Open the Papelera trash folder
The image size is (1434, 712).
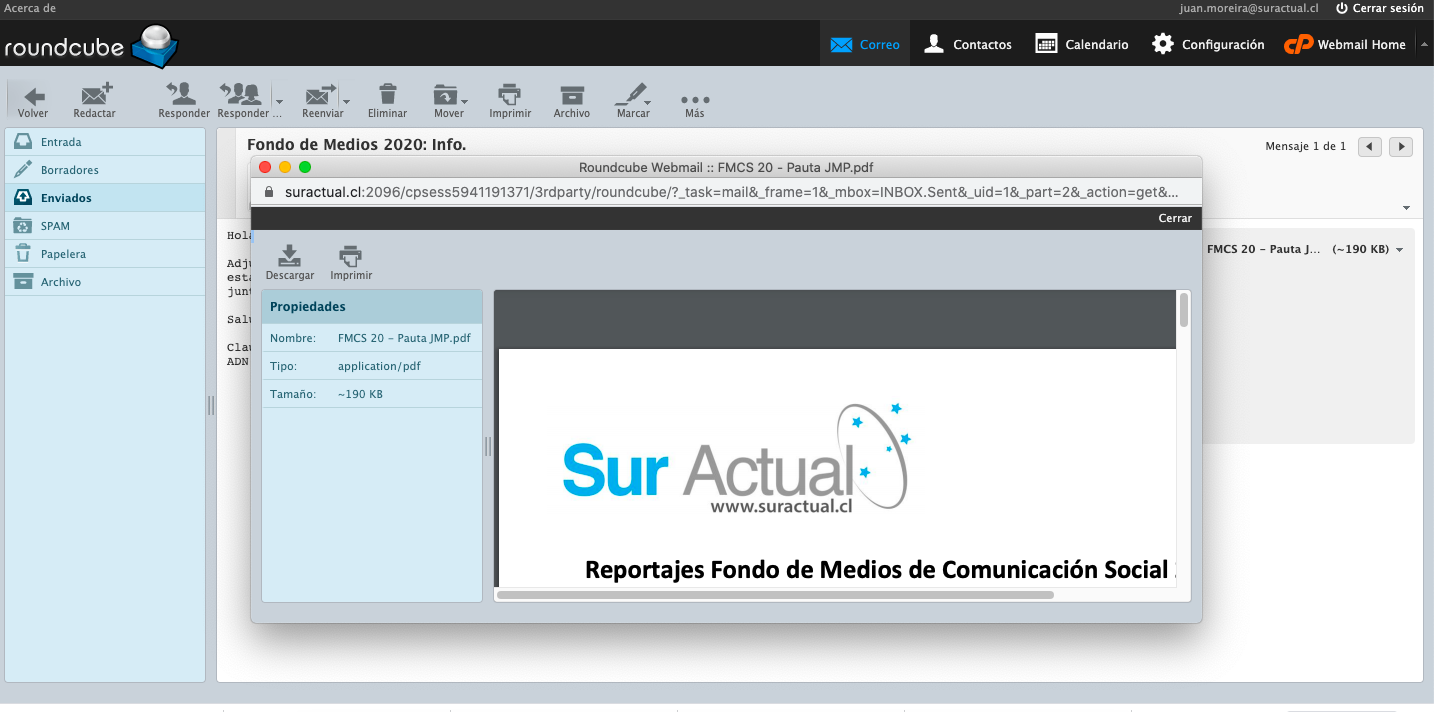click(x=105, y=254)
